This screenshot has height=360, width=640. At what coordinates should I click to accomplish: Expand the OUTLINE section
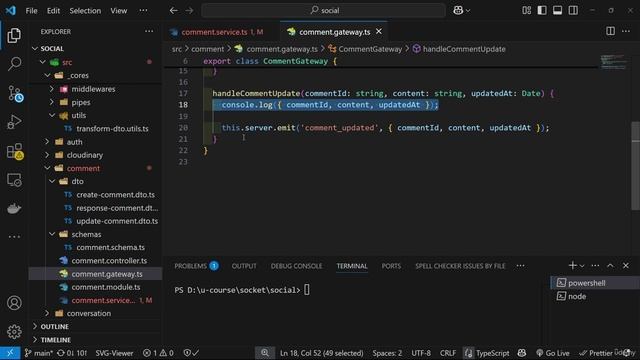(96, 327)
